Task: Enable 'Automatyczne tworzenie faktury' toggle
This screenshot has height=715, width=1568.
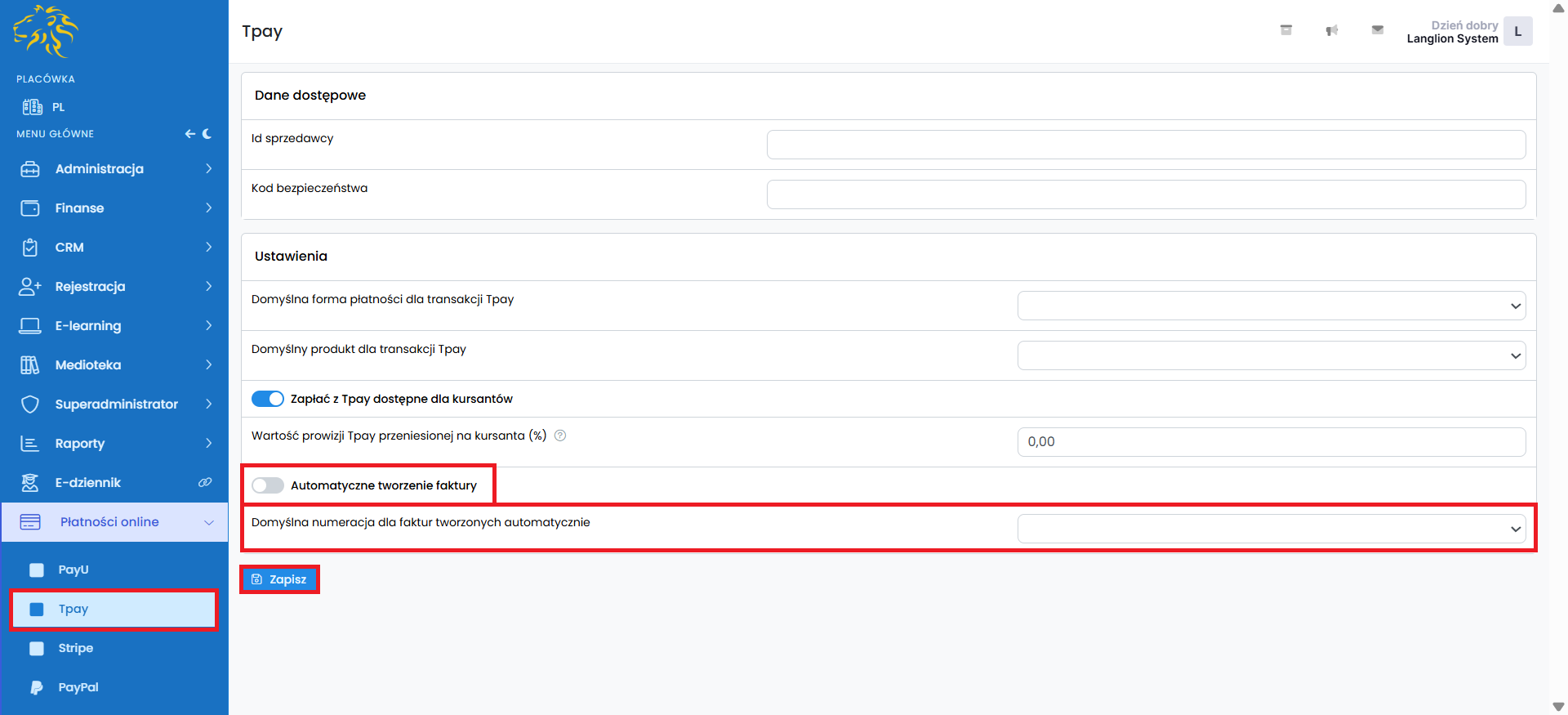Action: pos(267,485)
